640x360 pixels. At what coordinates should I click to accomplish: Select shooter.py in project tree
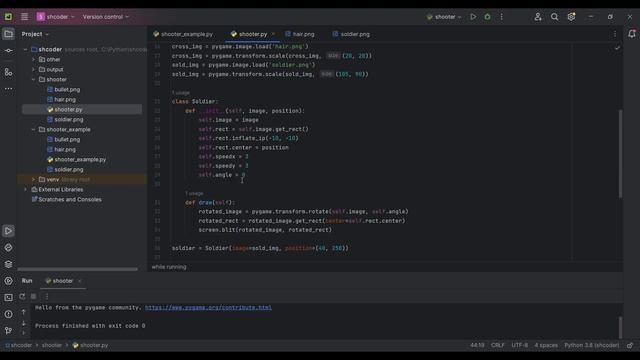tap(68, 110)
